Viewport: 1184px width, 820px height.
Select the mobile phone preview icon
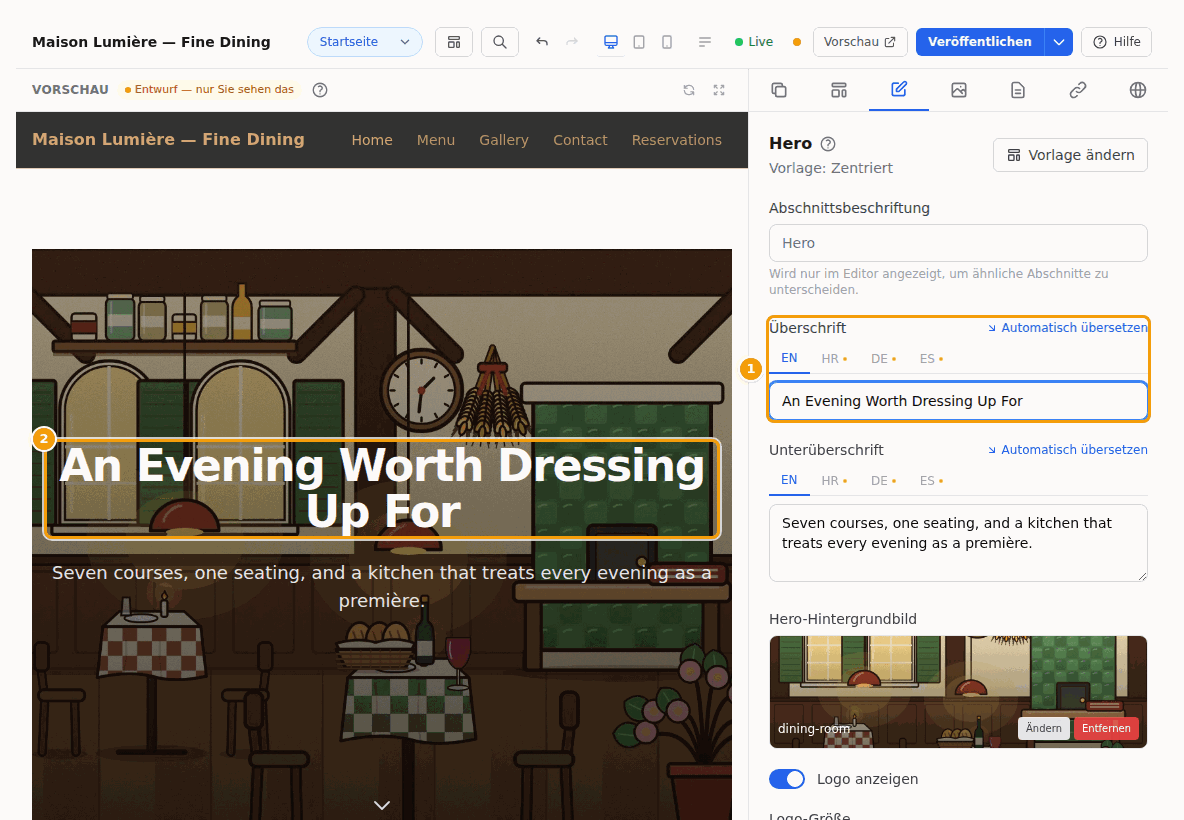coord(667,42)
